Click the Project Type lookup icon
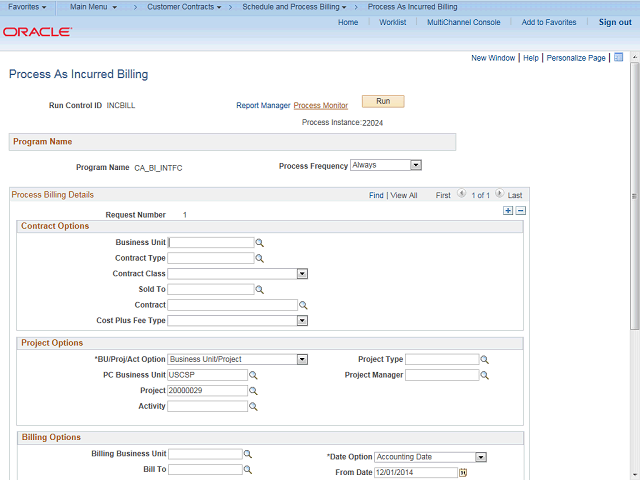 click(485, 360)
